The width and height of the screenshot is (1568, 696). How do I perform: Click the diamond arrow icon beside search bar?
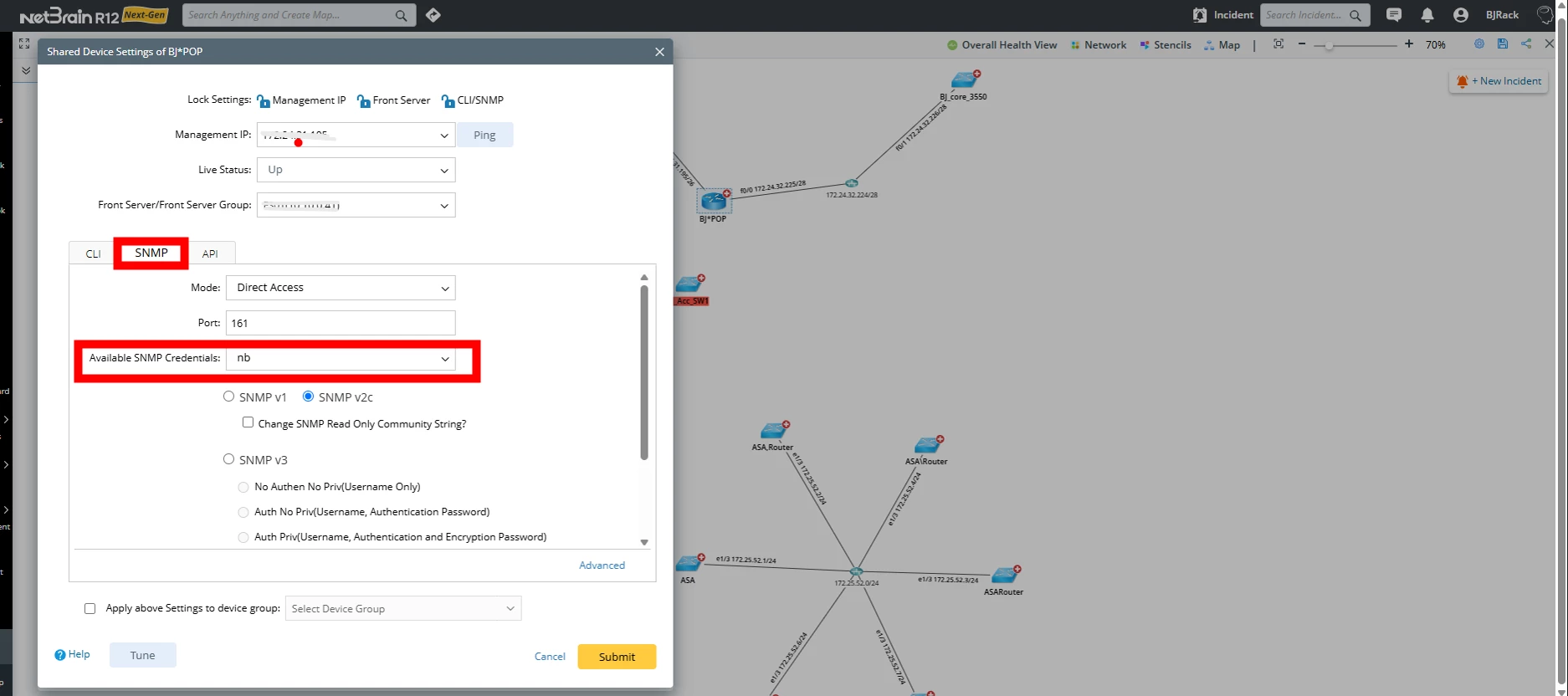click(x=433, y=15)
